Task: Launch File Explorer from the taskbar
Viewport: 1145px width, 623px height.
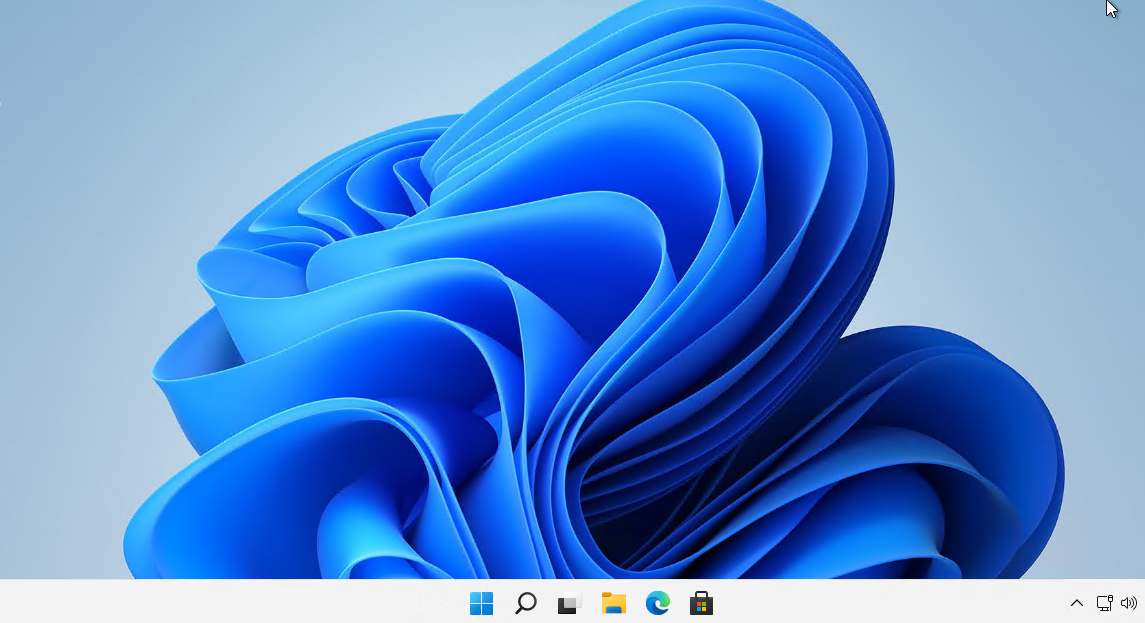Action: point(613,603)
